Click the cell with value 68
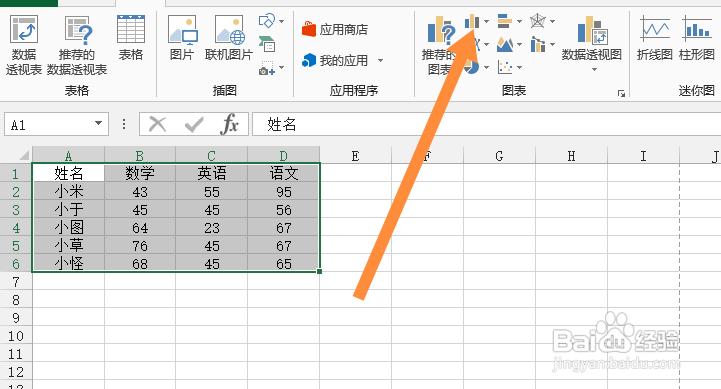Image resolution: width=721 pixels, height=389 pixels. 140,263
